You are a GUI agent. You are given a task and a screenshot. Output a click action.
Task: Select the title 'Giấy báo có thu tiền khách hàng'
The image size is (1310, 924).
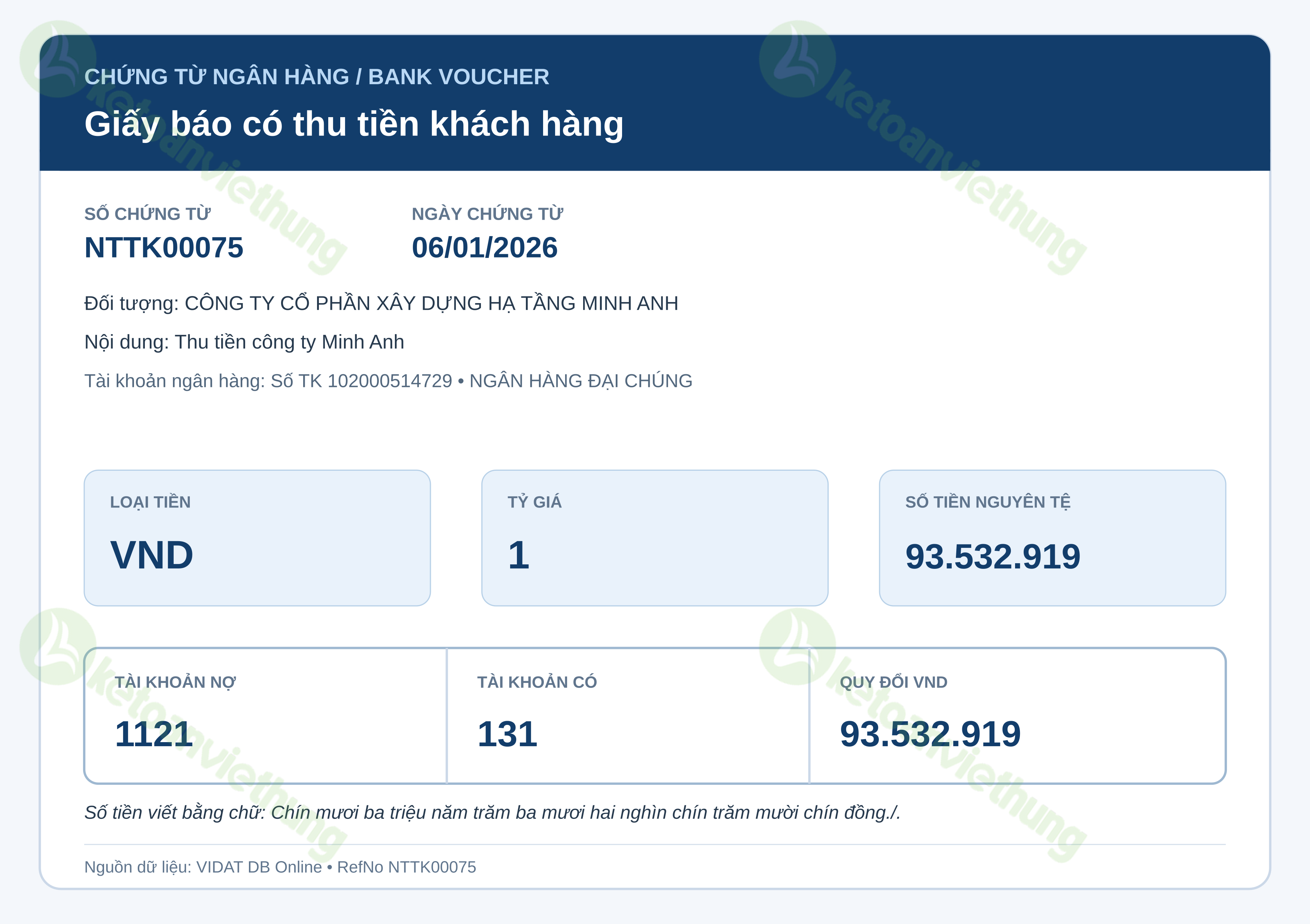pos(354,124)
